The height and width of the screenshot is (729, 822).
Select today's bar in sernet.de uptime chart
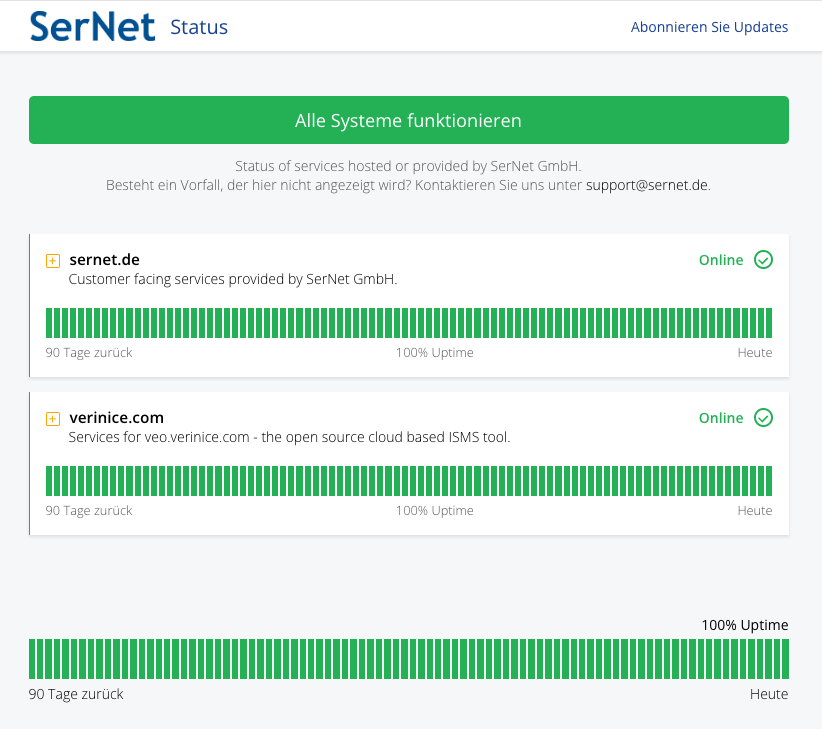[769, 323]
